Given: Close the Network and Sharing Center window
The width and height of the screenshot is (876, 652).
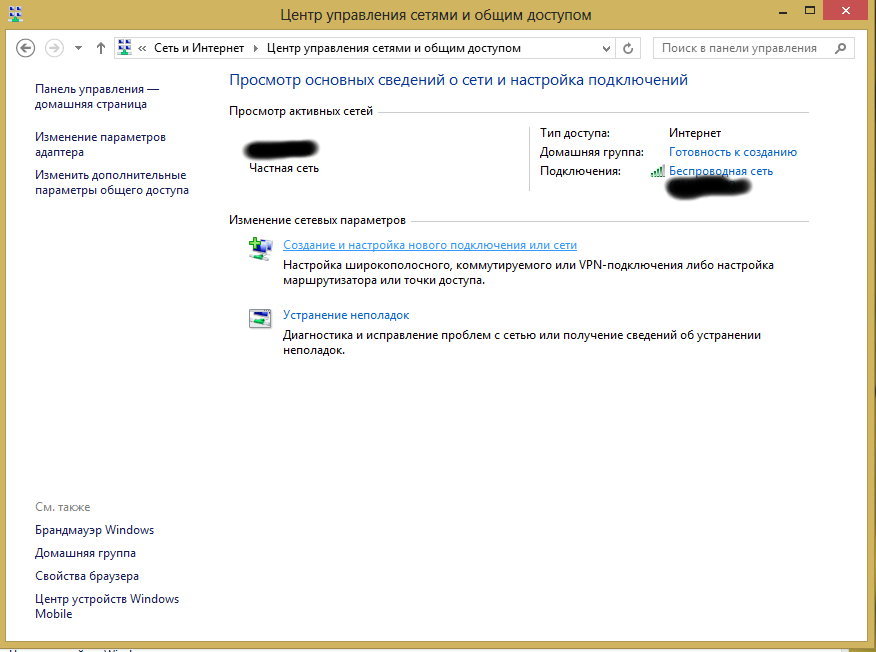Looking at the screenshot, I should pos(847,11).
